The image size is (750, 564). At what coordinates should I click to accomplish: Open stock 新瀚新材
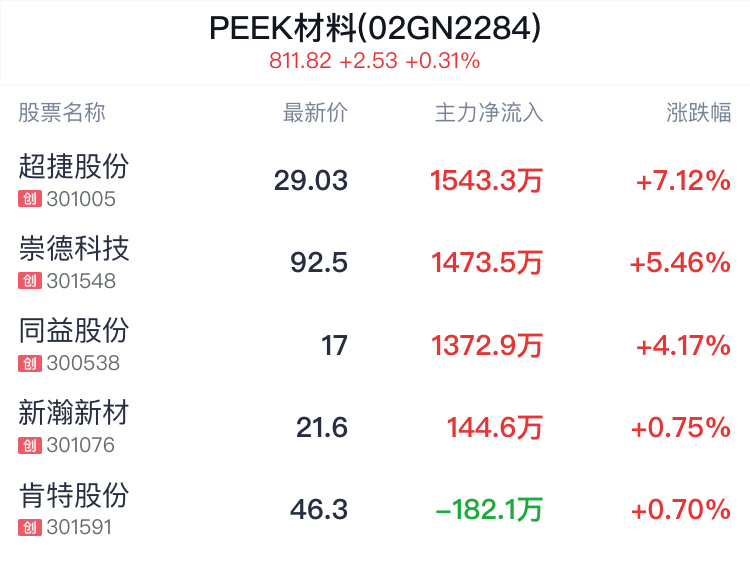pyautogui.click(x=74, y=413)
